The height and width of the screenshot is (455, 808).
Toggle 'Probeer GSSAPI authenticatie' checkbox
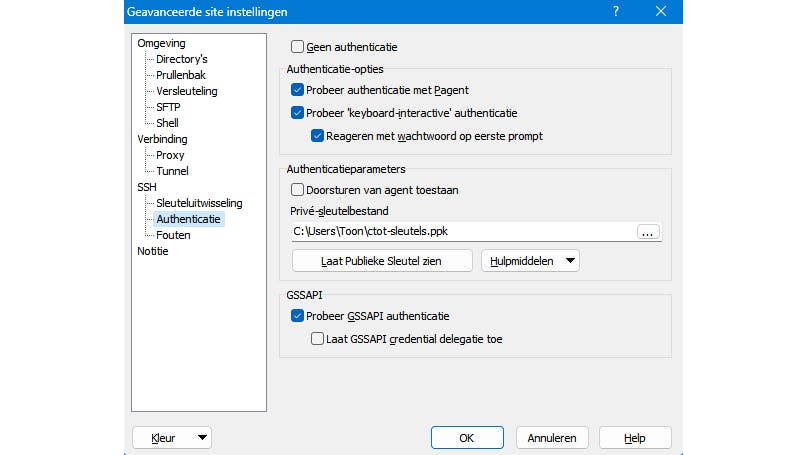297,316
